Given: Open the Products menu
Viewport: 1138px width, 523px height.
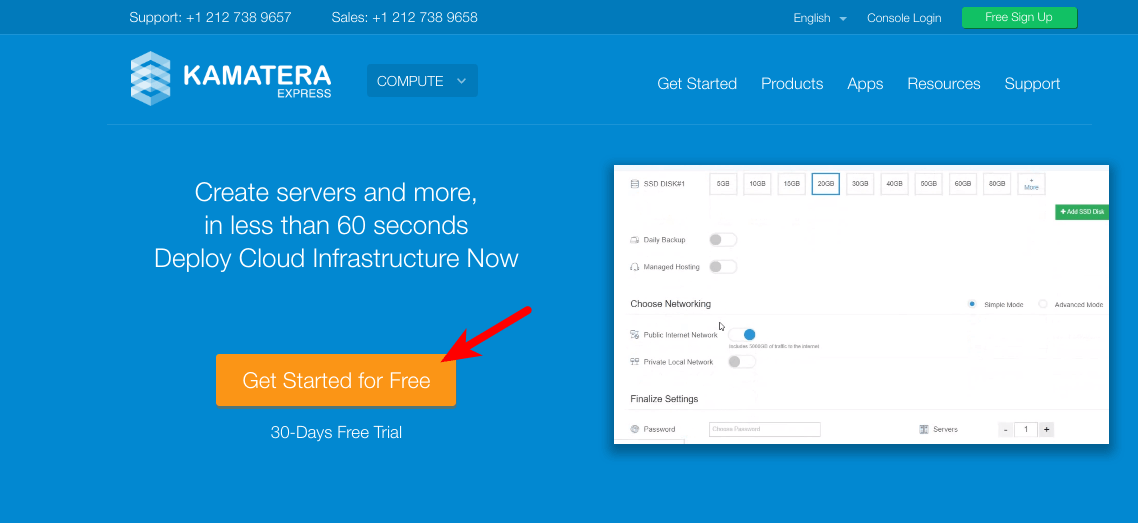Looking at the screenshot, I should coord(792,84).
